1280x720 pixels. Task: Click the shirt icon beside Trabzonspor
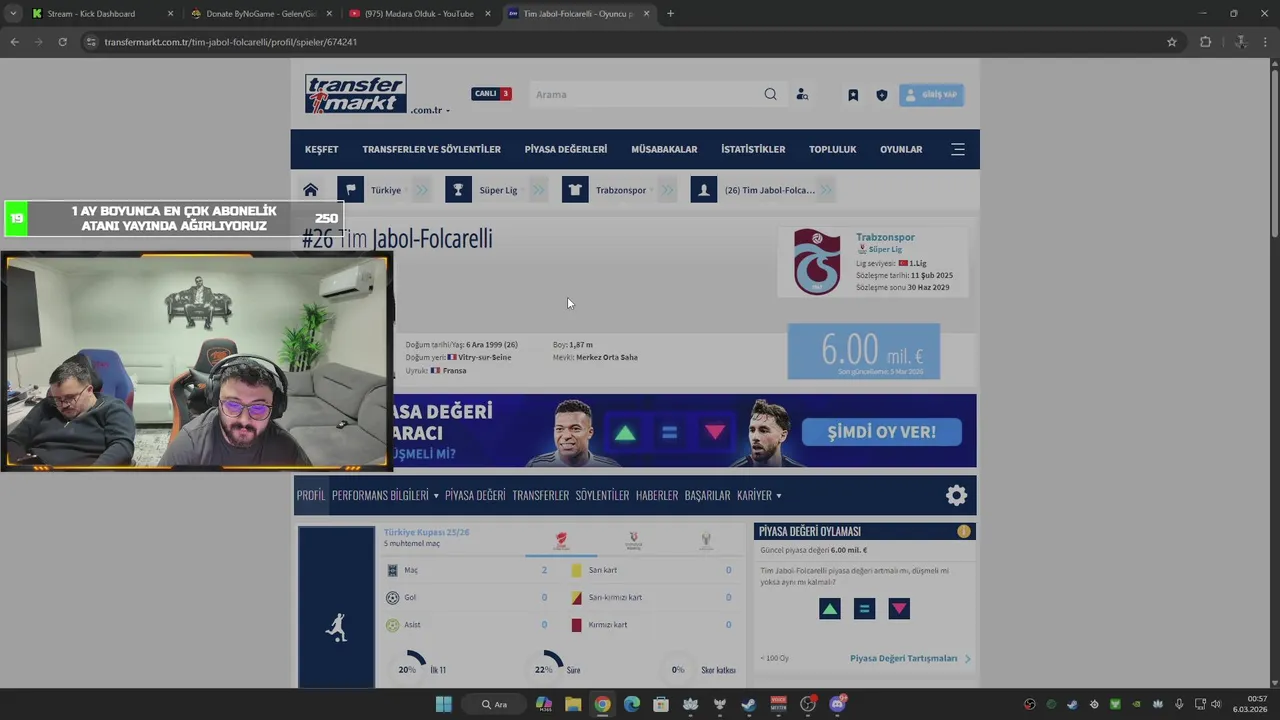tap(575, 190)
